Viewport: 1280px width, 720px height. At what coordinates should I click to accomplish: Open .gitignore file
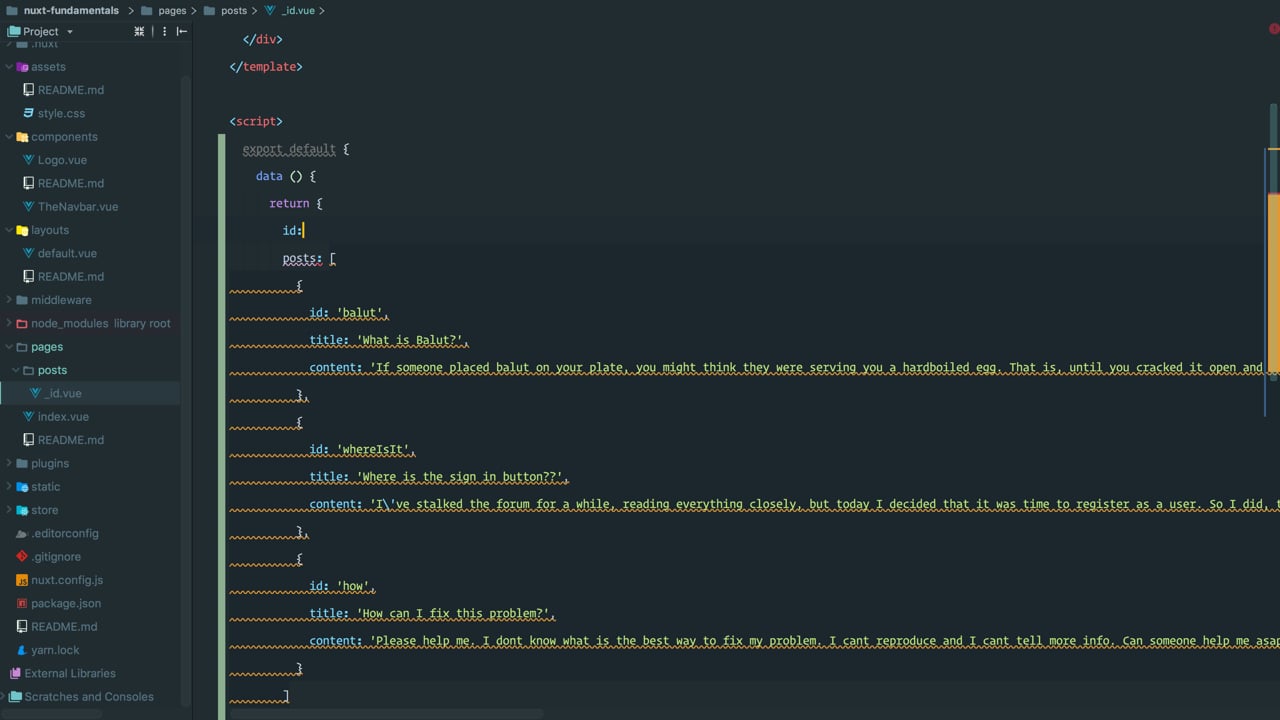tap(56, 557)
